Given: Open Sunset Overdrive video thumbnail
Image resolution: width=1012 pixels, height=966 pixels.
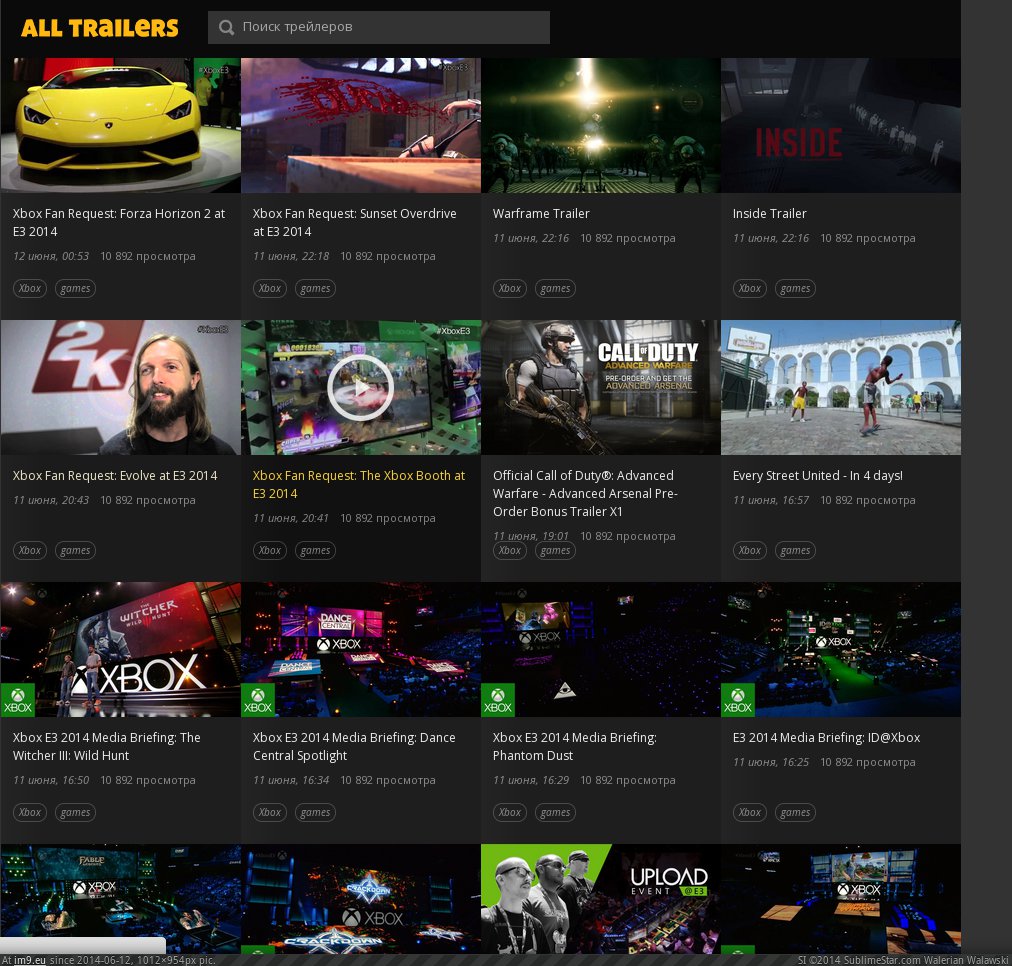Looking at the screenshot, I should click(361, 125).
